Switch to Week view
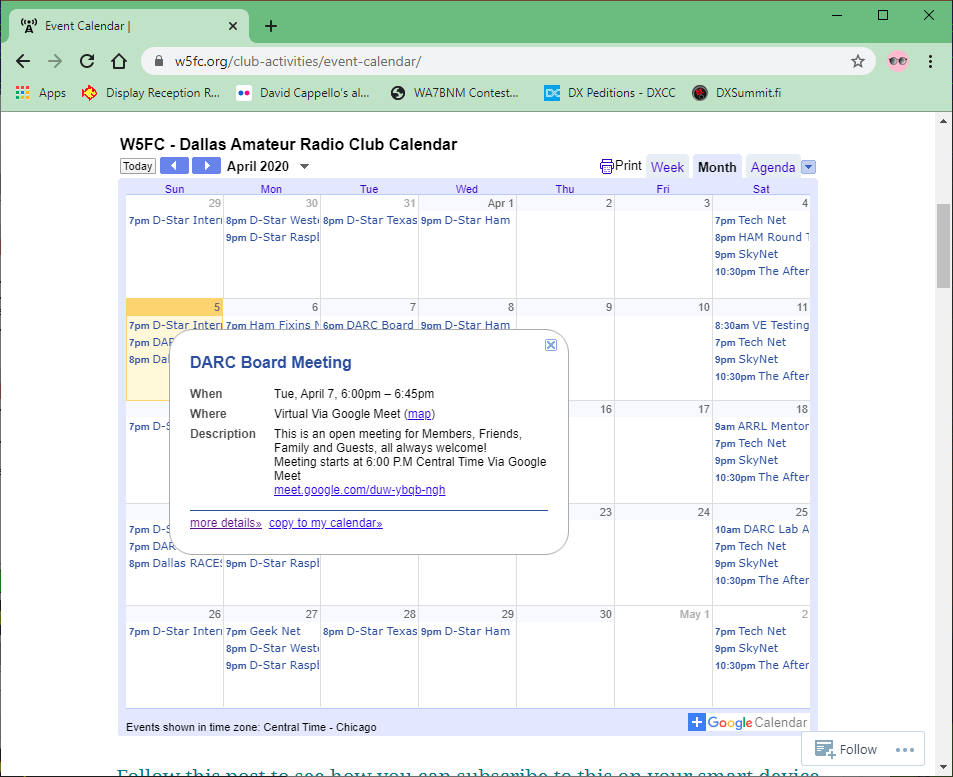Viewport: 953px width, 777px height. click(x=667, y=166)
